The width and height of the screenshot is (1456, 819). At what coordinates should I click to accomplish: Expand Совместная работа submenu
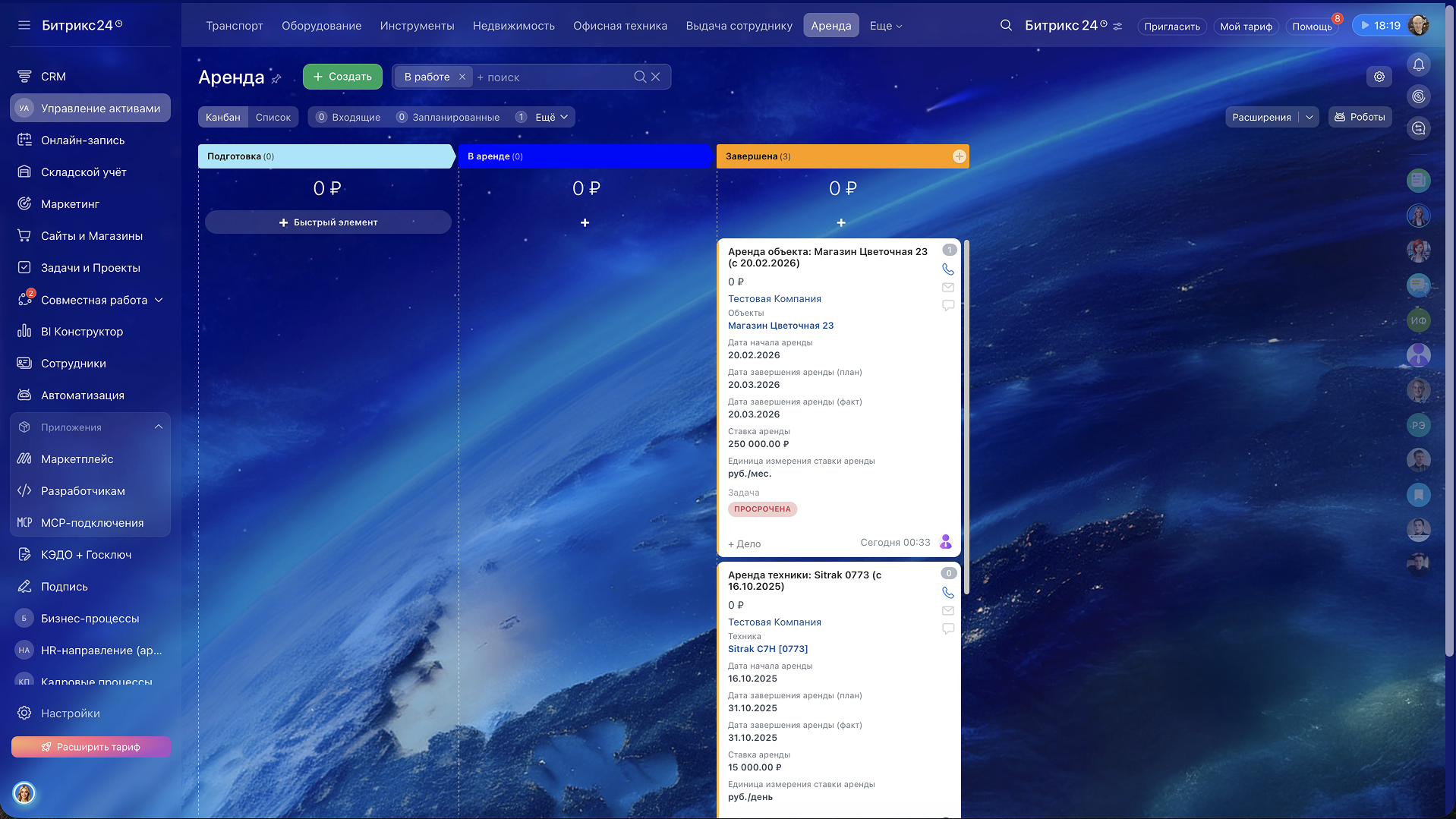point(159,300)
